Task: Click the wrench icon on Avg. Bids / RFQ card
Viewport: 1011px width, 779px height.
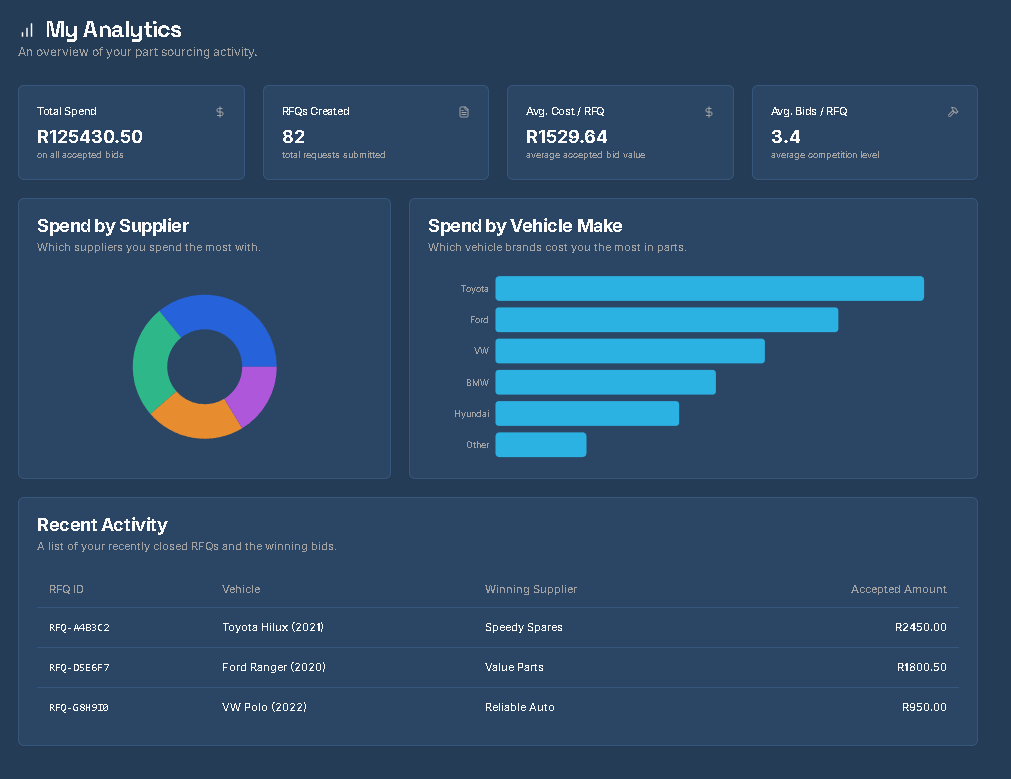Action: coord(953,112)
